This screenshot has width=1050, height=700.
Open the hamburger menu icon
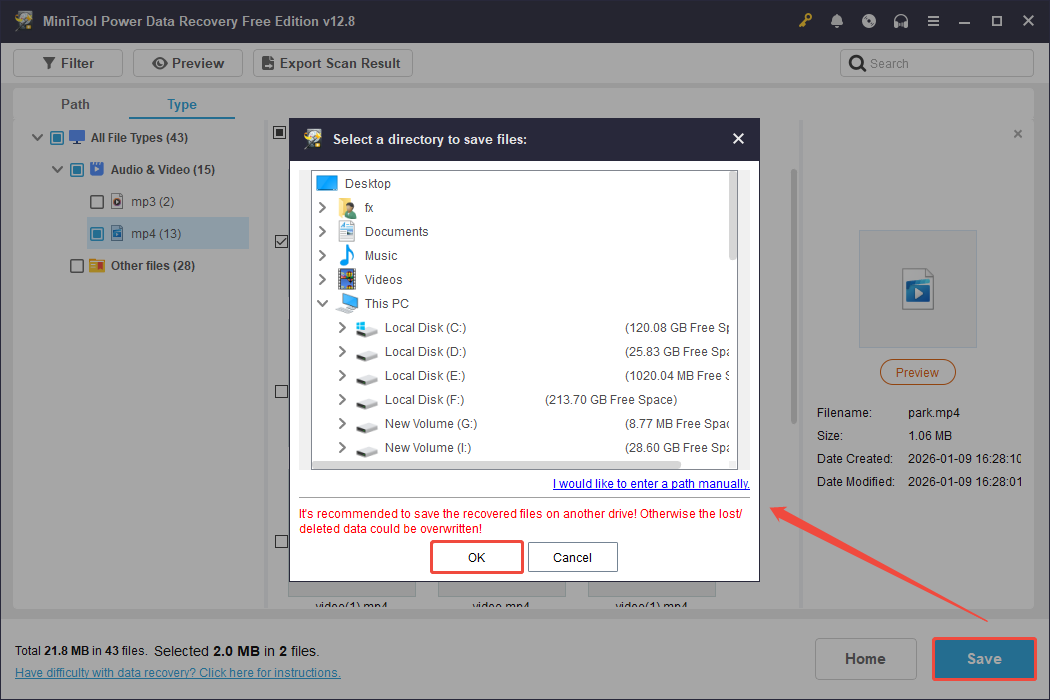coord(933,20)
